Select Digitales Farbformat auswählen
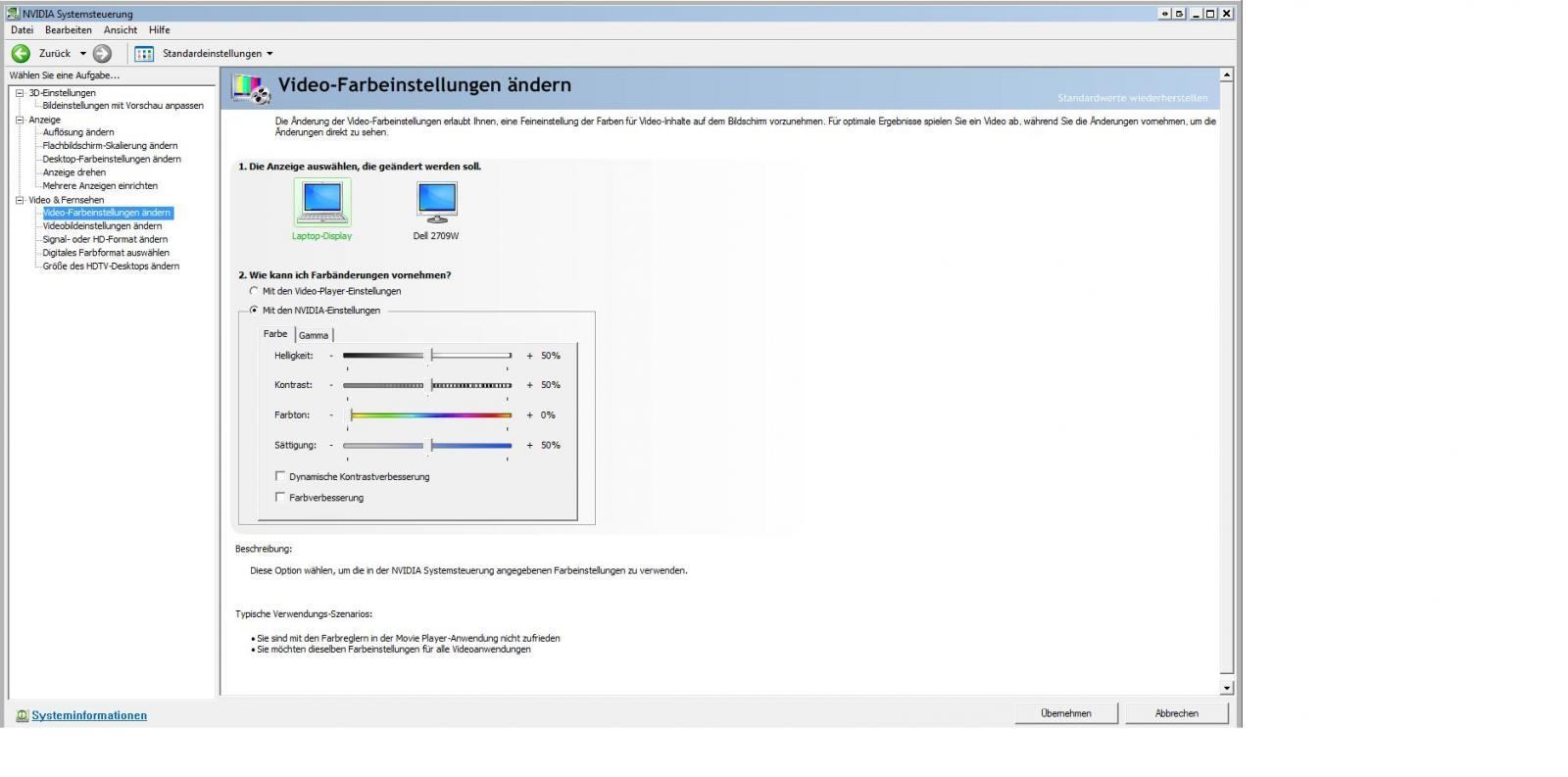 pos(106,253)
